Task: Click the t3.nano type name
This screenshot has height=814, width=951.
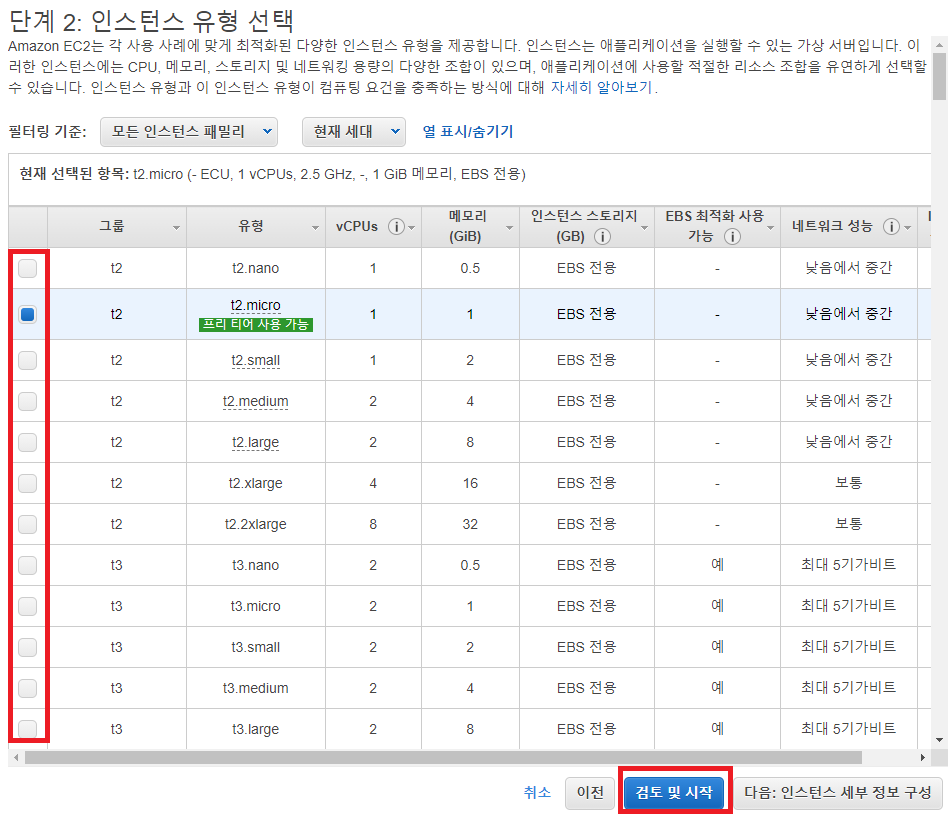Action: click(255, 565)
